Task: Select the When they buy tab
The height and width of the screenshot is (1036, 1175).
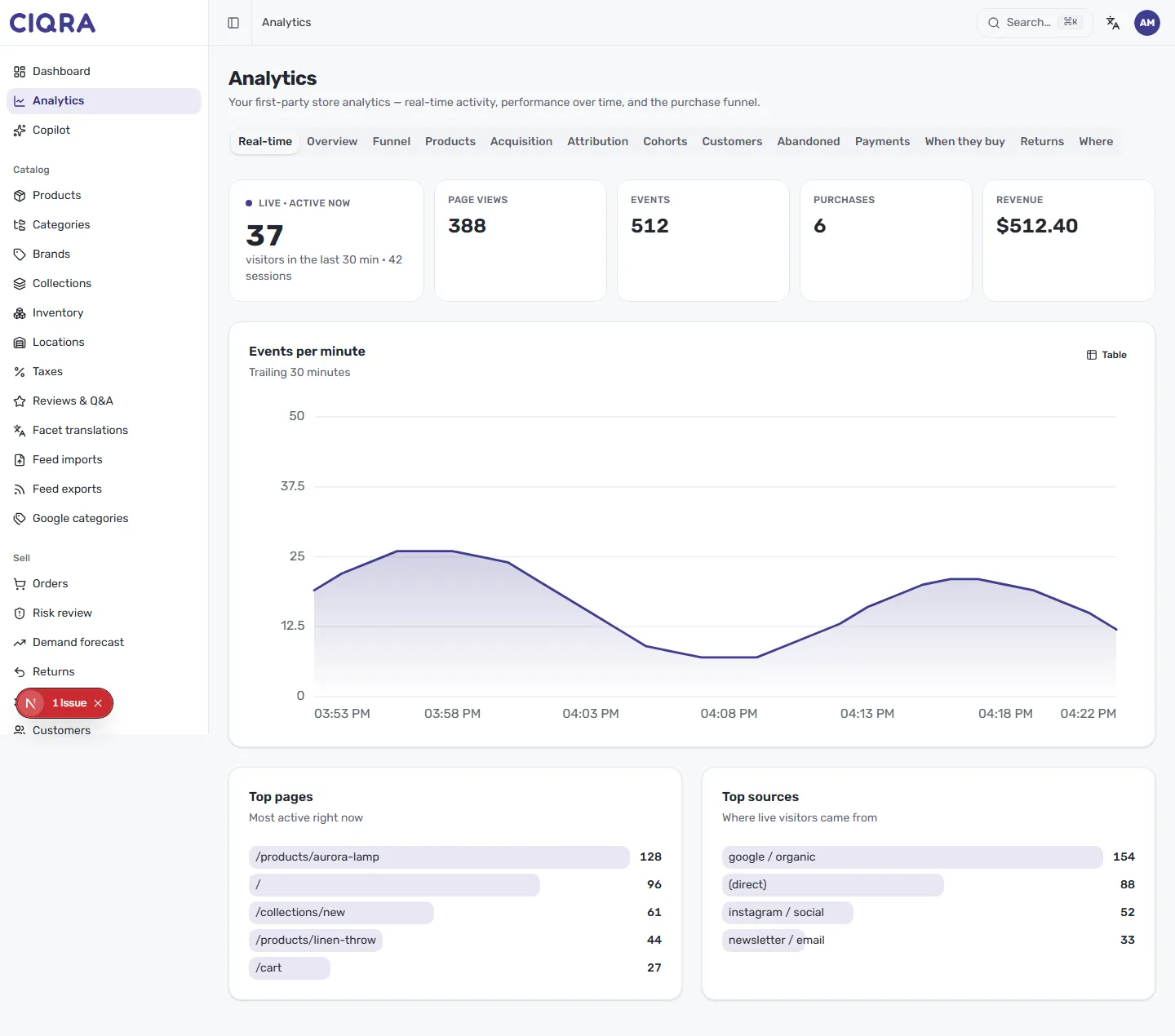Action: [x=964, y=142]
